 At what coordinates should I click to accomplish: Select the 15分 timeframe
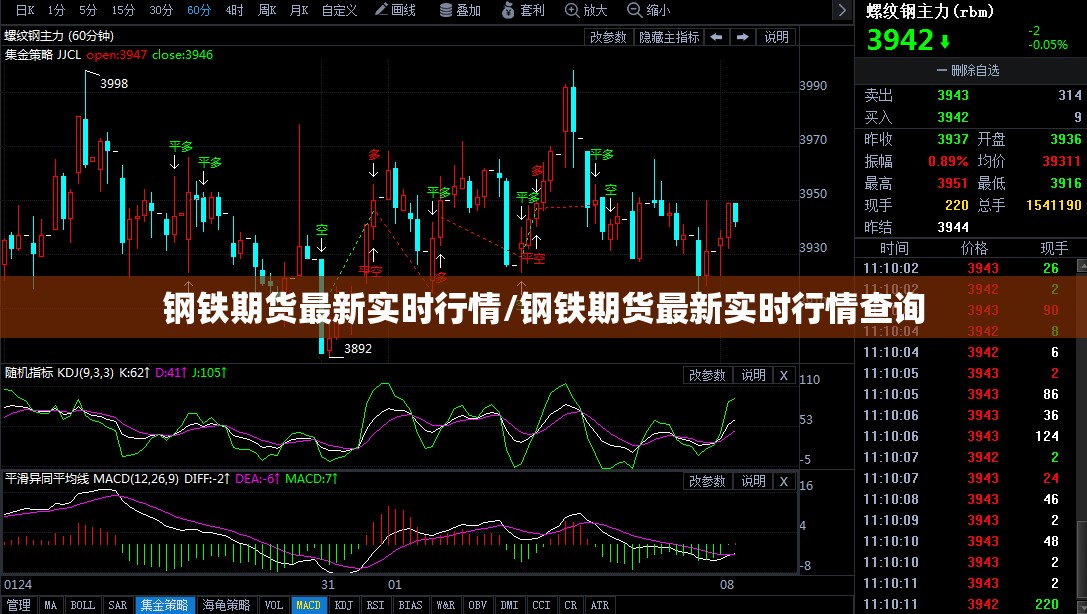pyautogui.click(x=123, y=10)
